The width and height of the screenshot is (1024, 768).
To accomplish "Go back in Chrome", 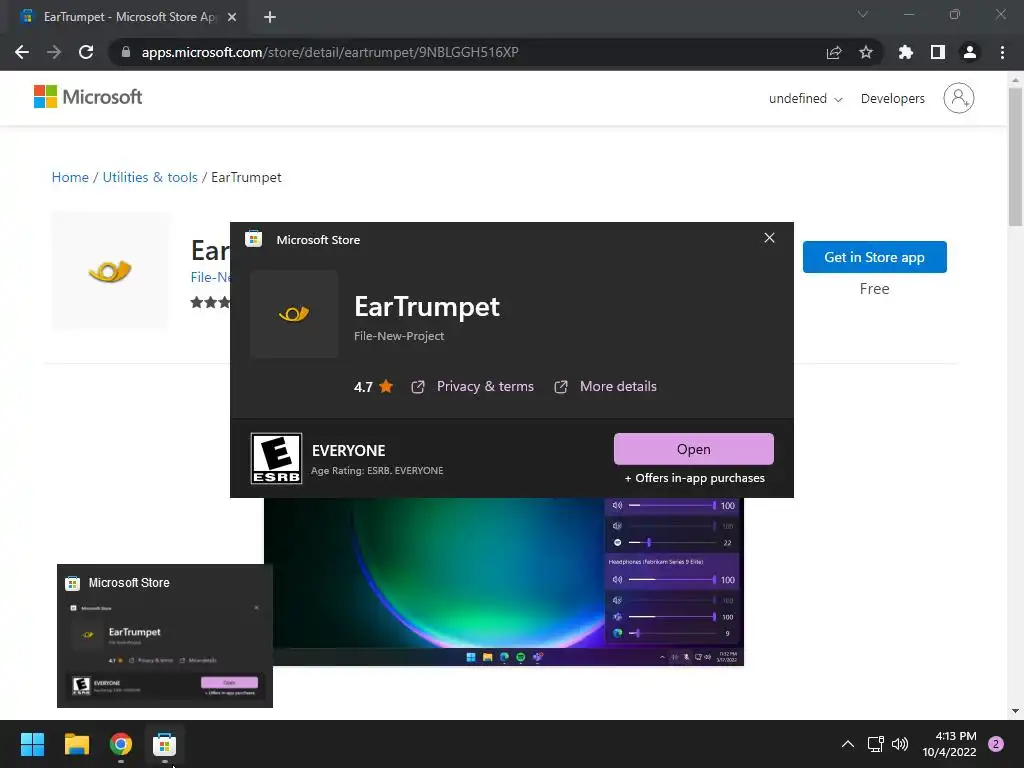I will (22, 52).
